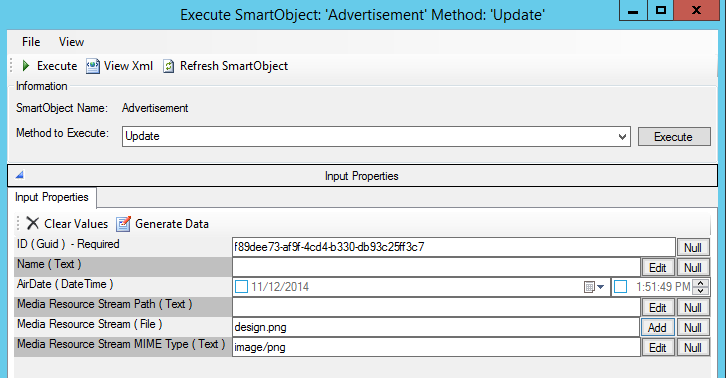Minimize the Execute SmartObject window
726x378 pixels.
pos(633,10)
